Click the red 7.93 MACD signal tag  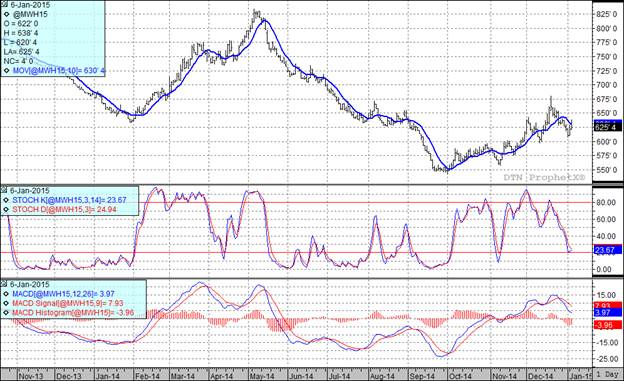tap(608, 305)
